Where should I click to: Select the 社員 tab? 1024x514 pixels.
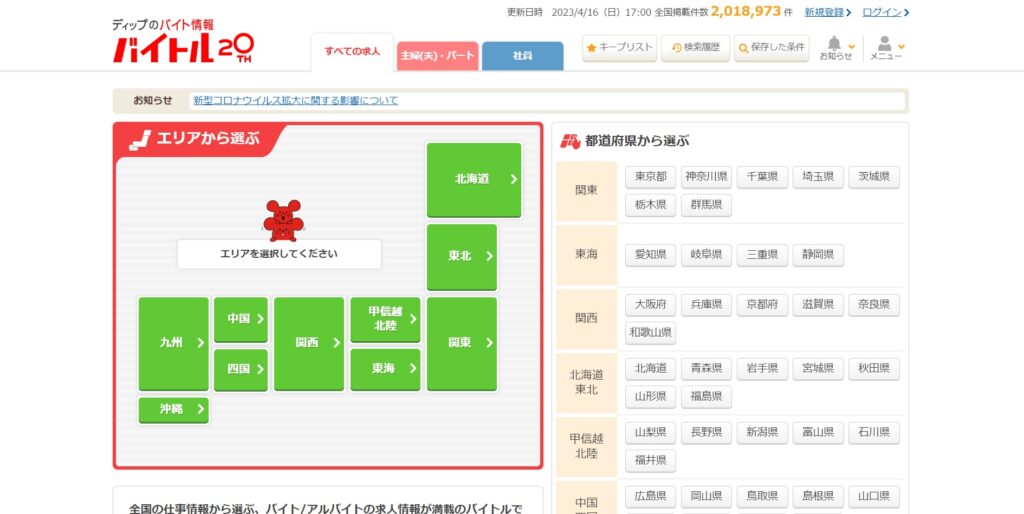(522, 56)
